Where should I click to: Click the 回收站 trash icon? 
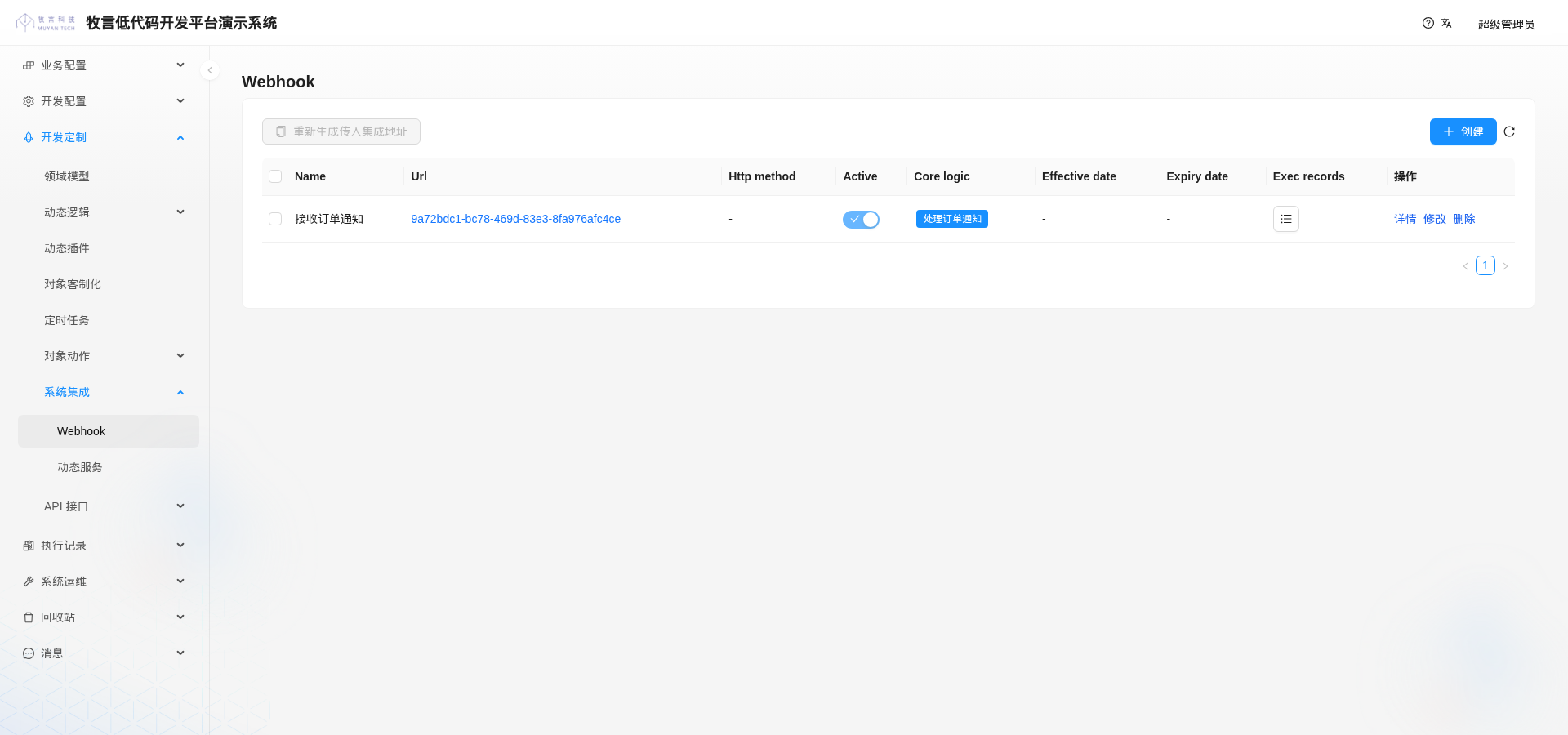tap(29, 617)
